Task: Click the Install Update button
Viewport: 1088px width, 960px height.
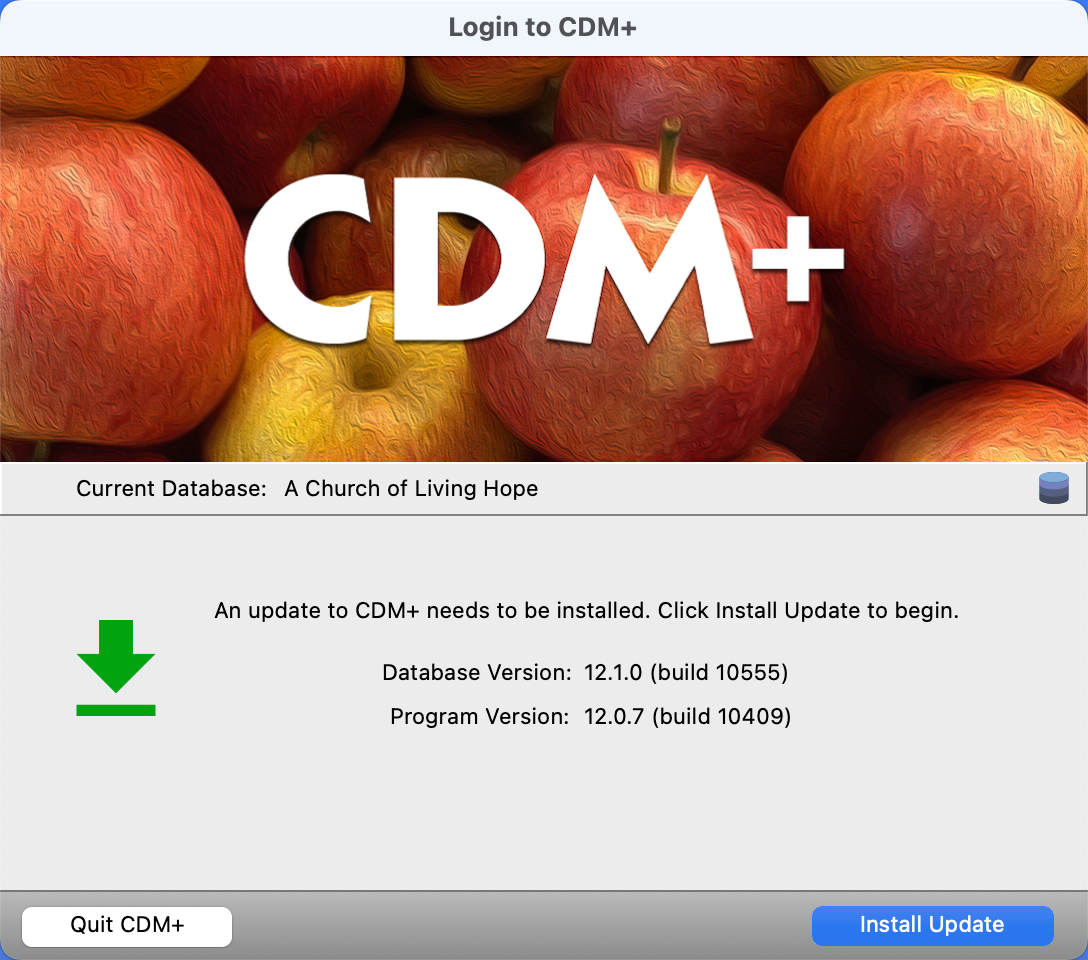Action: tap(933, 925)
